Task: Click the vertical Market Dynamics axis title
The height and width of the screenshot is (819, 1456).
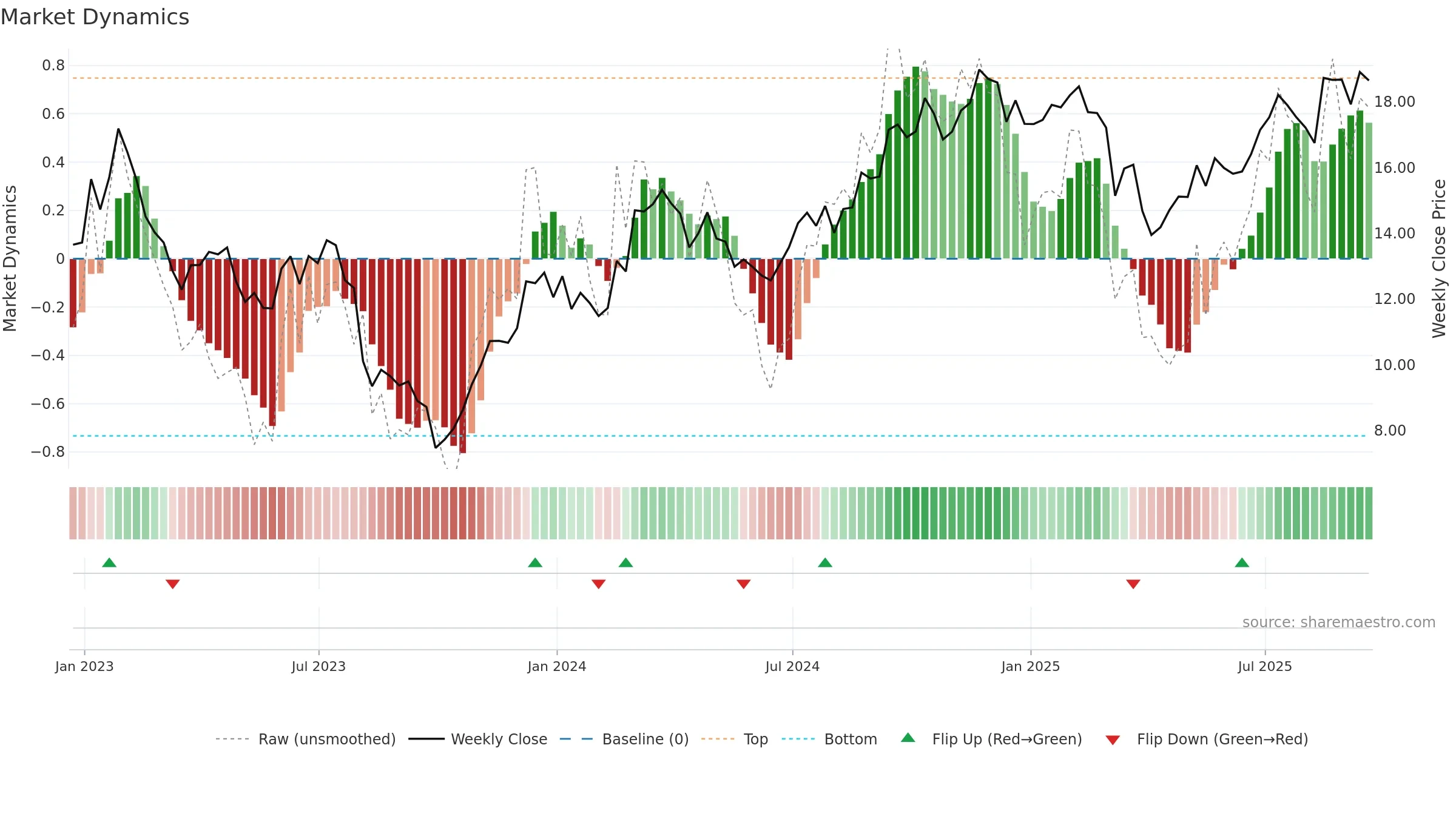Action: [x=10, y=258]
